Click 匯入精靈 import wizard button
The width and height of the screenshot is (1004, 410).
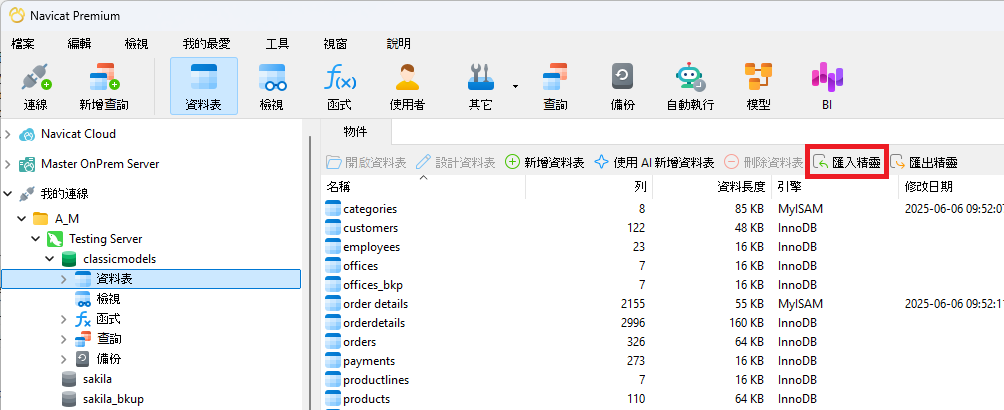click(x=846, y=163)
